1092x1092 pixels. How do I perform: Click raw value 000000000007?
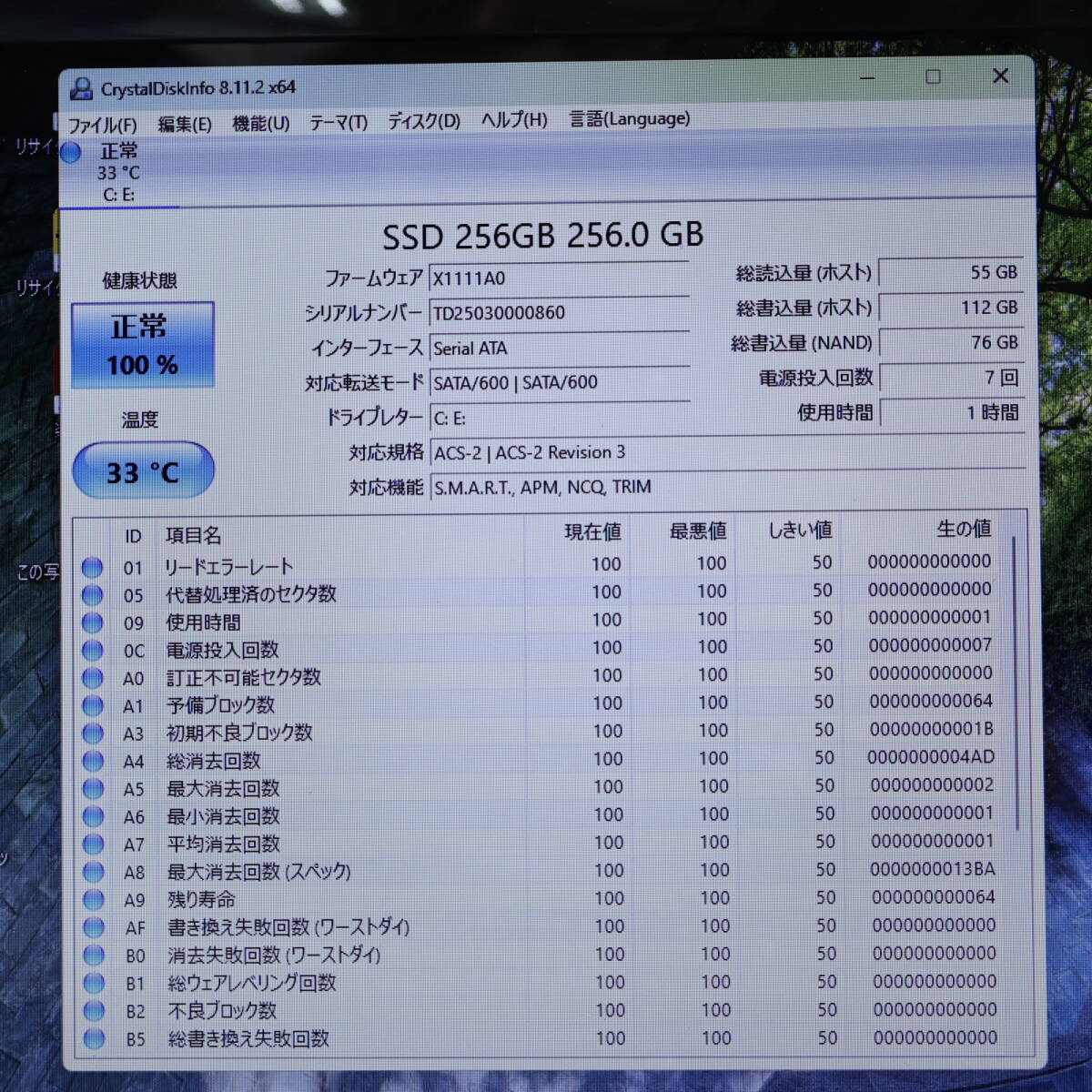[930, 645]
